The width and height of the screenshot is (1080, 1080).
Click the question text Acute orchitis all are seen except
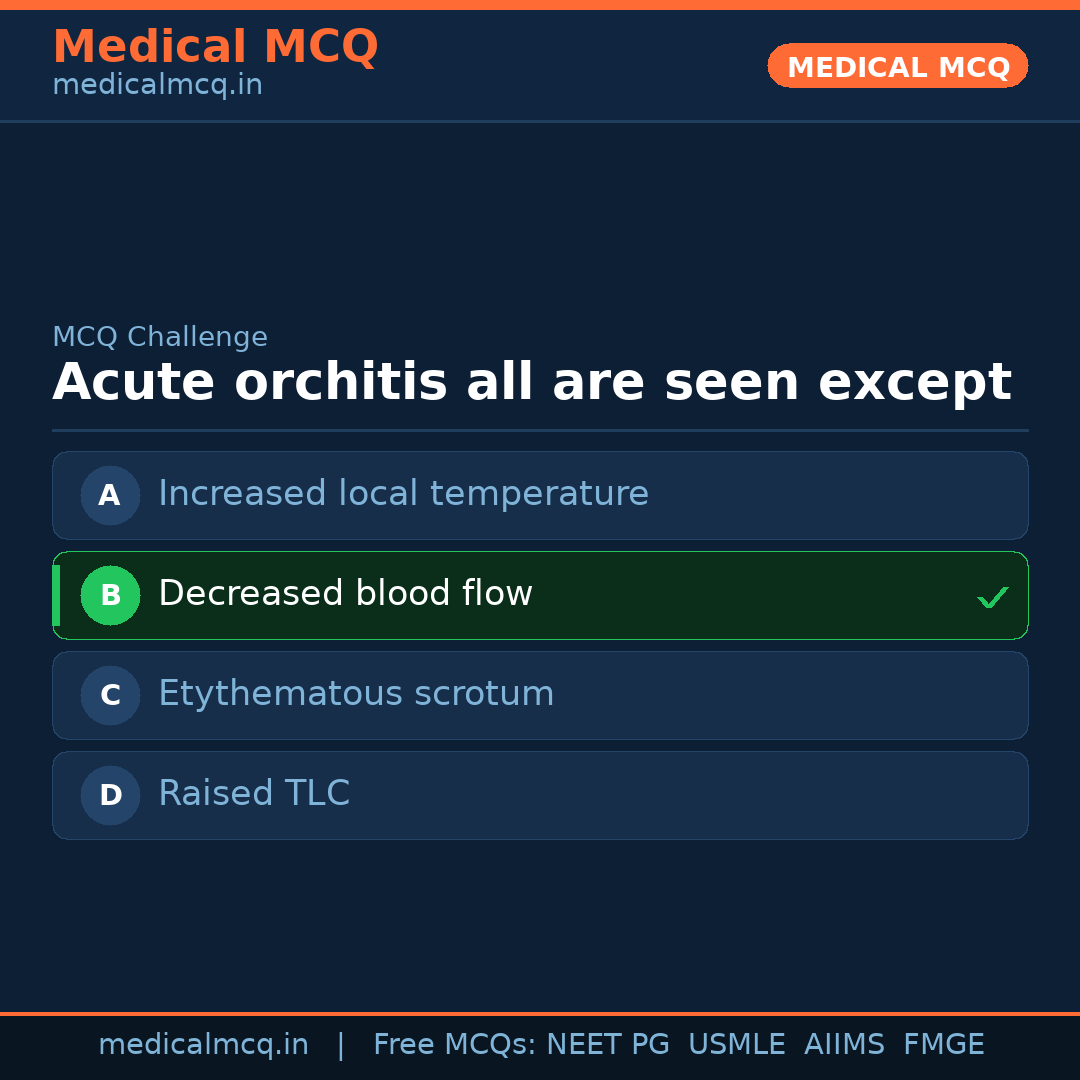(x=531, y=381)
